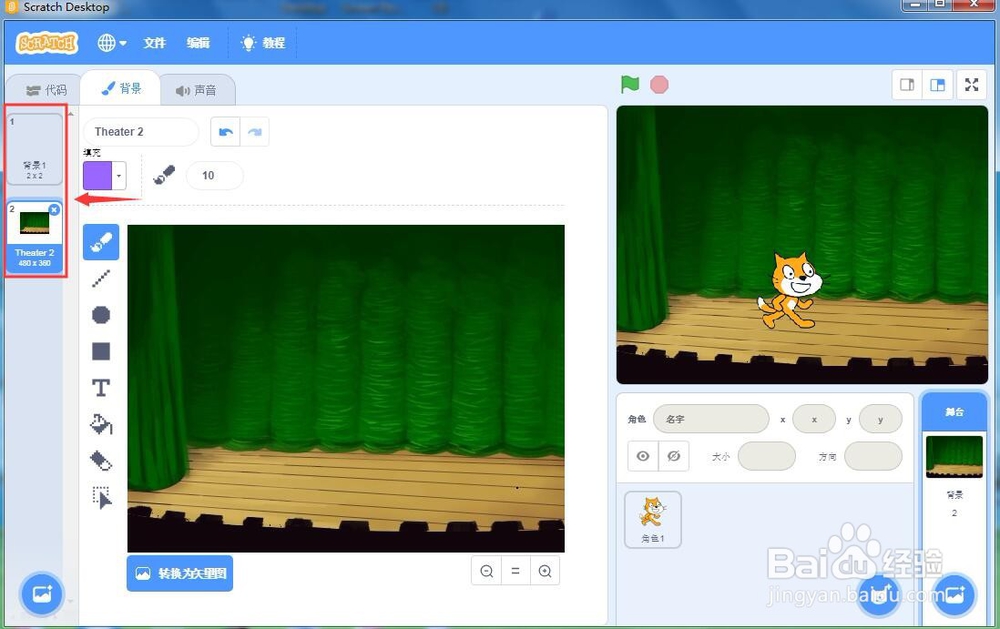Select the Rectangle tool
1000x629 pixels.
[101, 352]
